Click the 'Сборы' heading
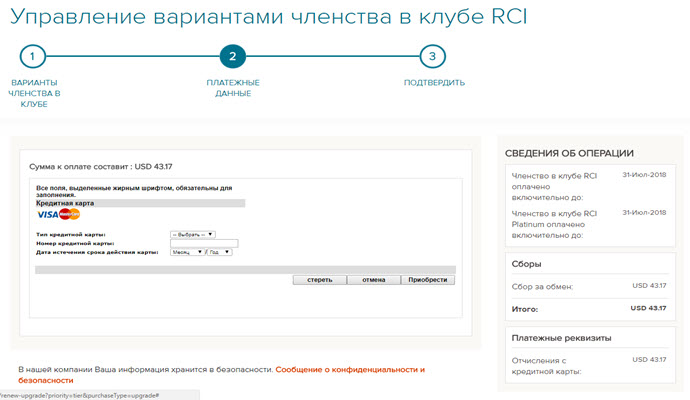Screen dimensions: 690x400 [526, 264]
